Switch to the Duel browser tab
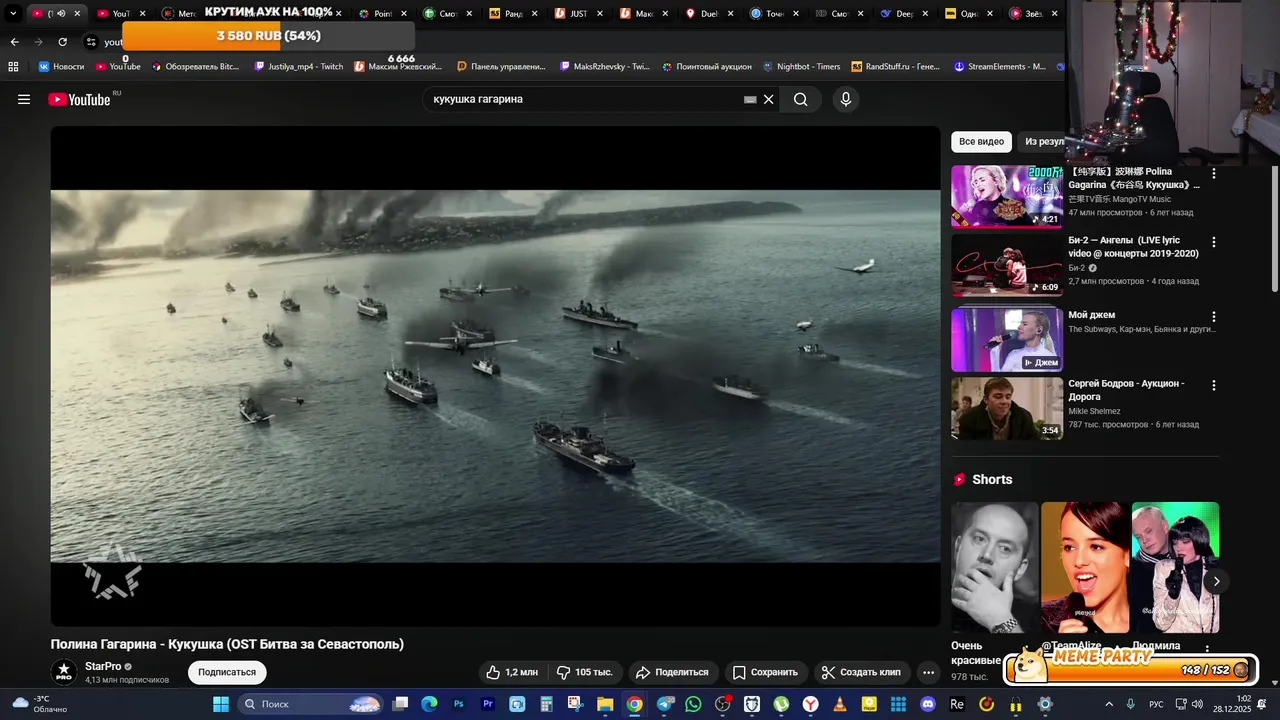This screenshot has height=720, width=1280. 708,13
